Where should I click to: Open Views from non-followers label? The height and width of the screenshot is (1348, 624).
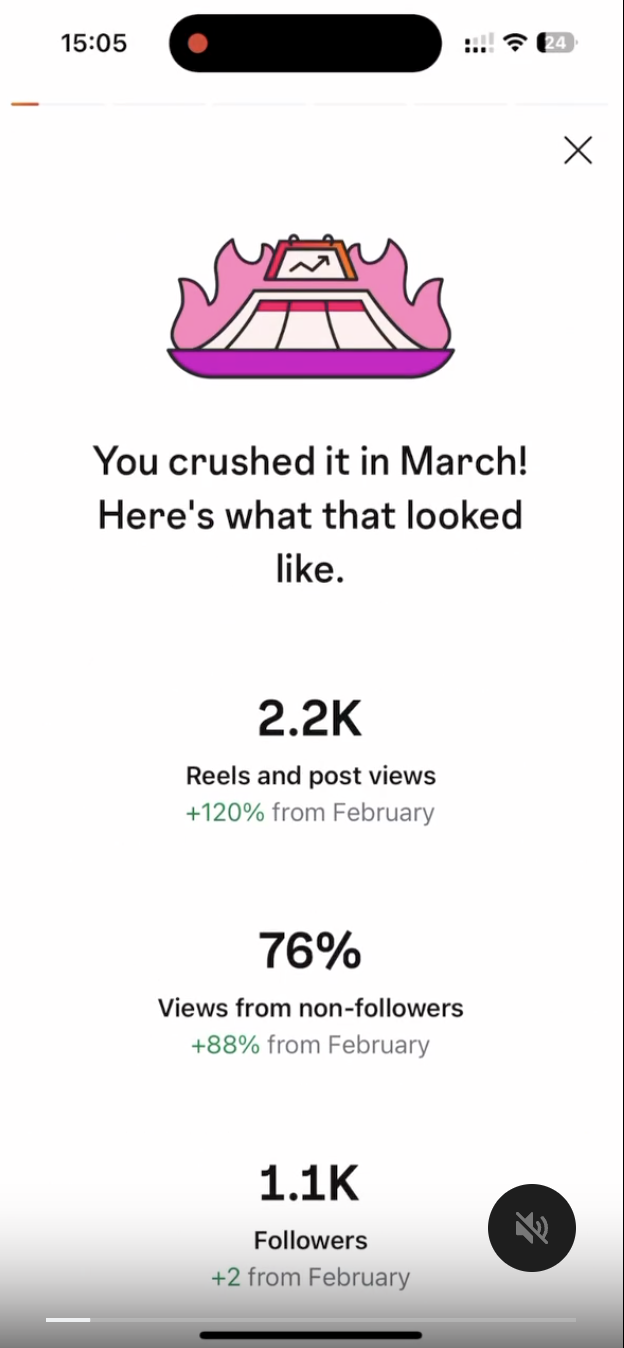pos(310,1007)
